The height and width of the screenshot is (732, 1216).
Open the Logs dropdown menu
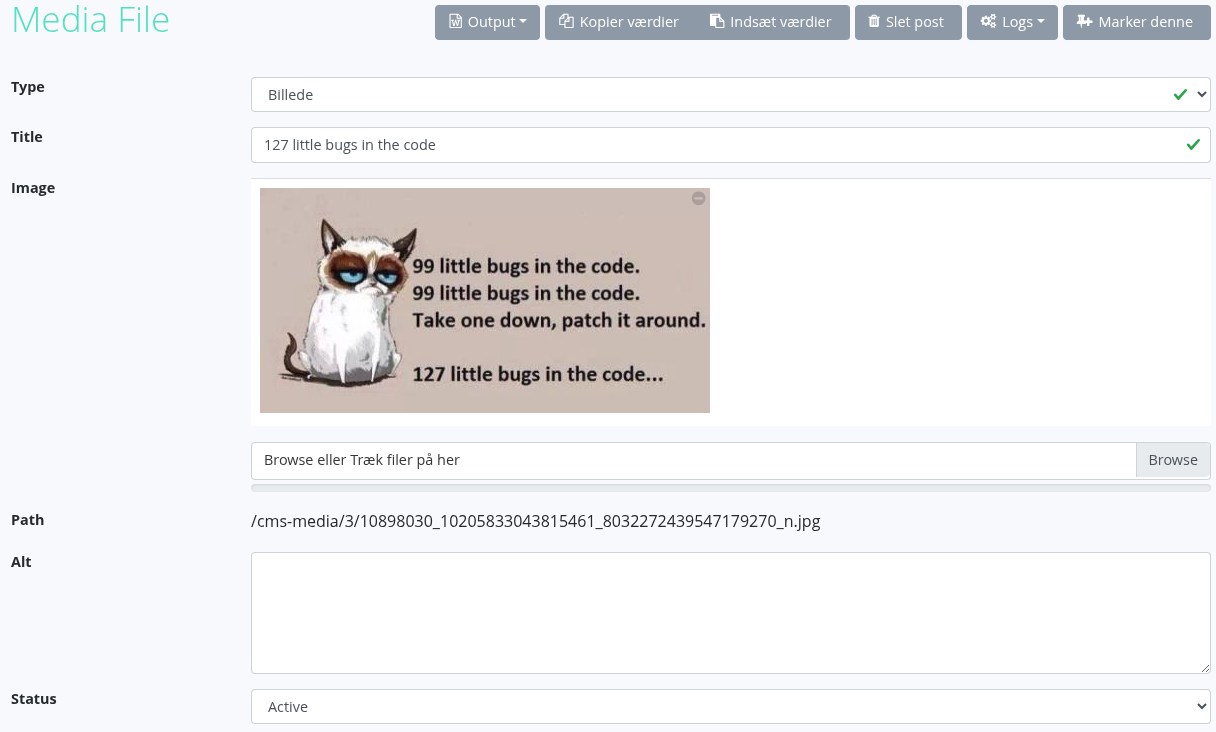1012,23
